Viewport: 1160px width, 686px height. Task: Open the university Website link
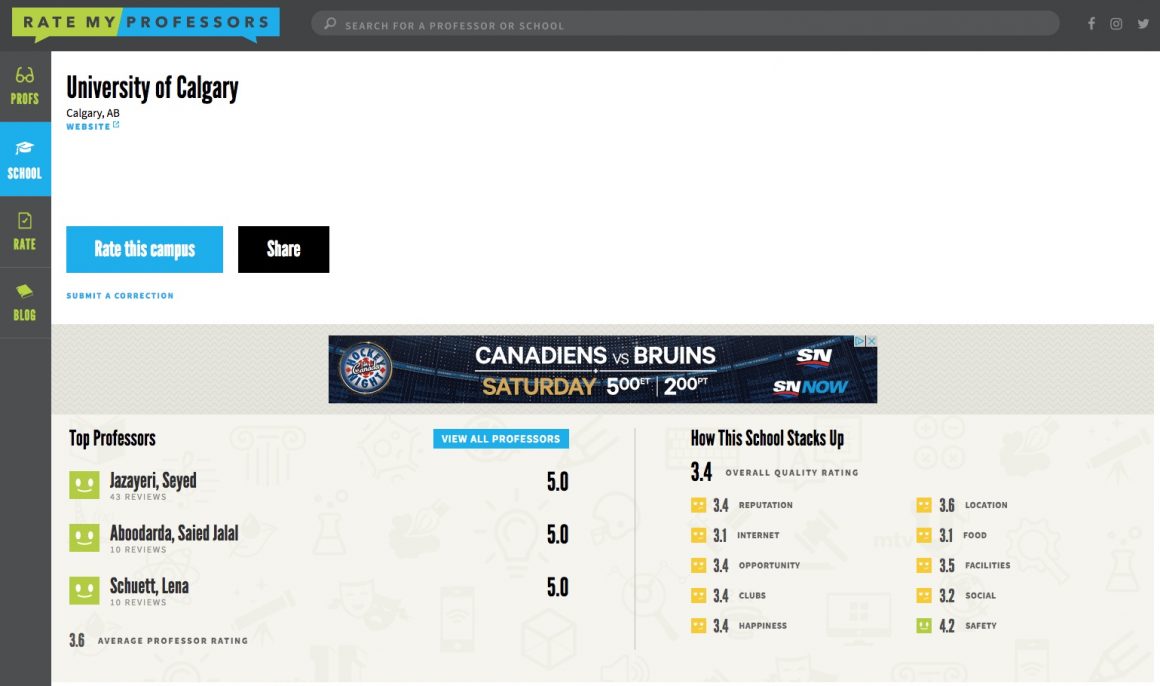(89, 127)
